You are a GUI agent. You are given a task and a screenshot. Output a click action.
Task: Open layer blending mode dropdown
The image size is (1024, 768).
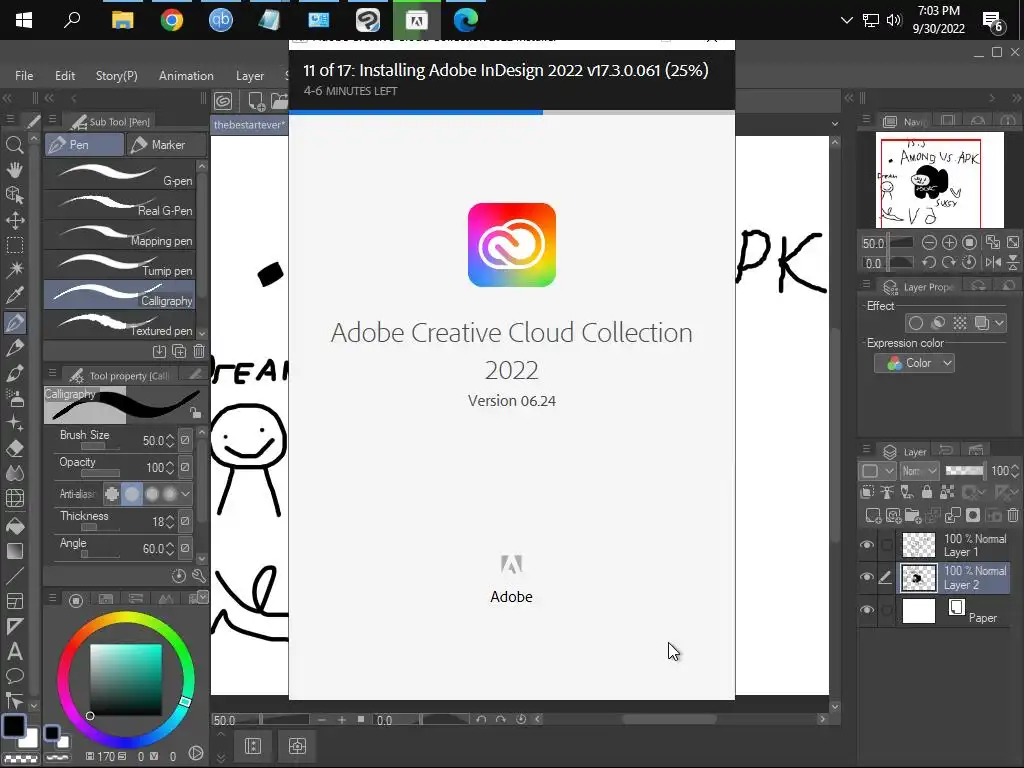tap(920, 471)
